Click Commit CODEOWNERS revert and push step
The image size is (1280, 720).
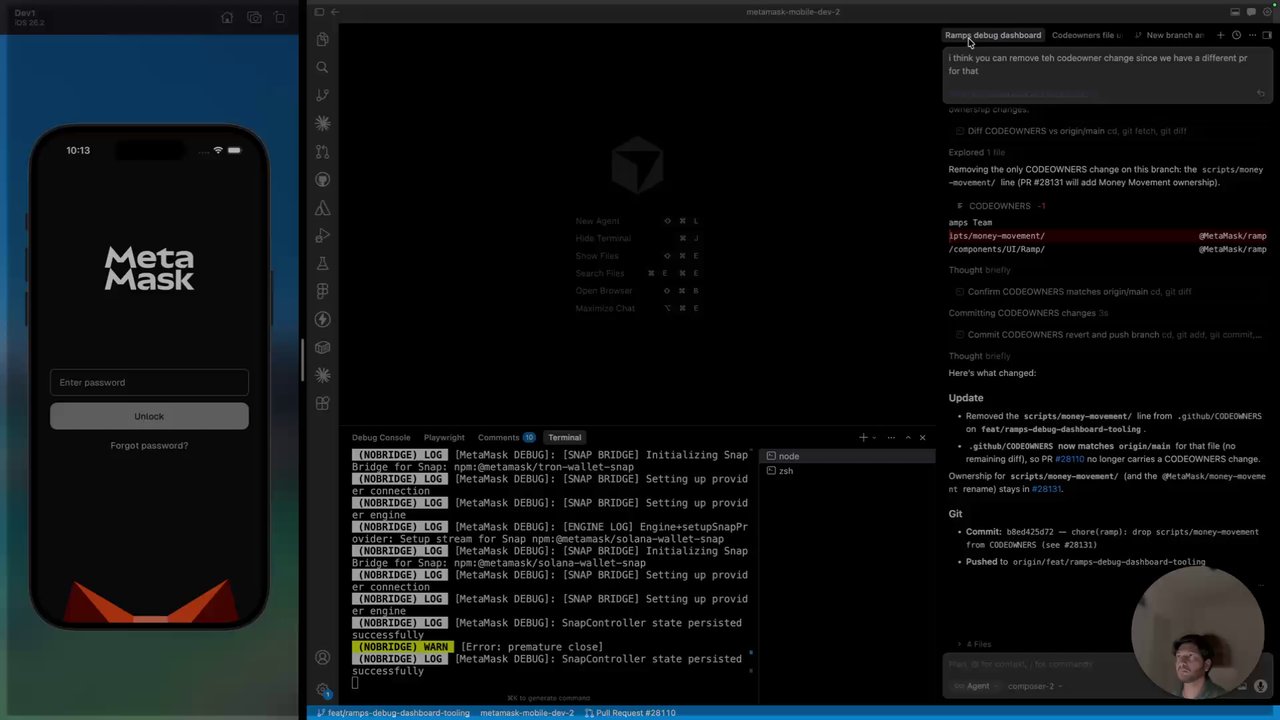click(1110, 335)
